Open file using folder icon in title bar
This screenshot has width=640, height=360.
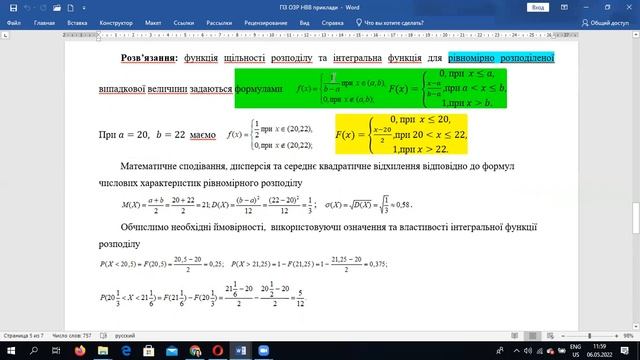(x=57, y=8)
